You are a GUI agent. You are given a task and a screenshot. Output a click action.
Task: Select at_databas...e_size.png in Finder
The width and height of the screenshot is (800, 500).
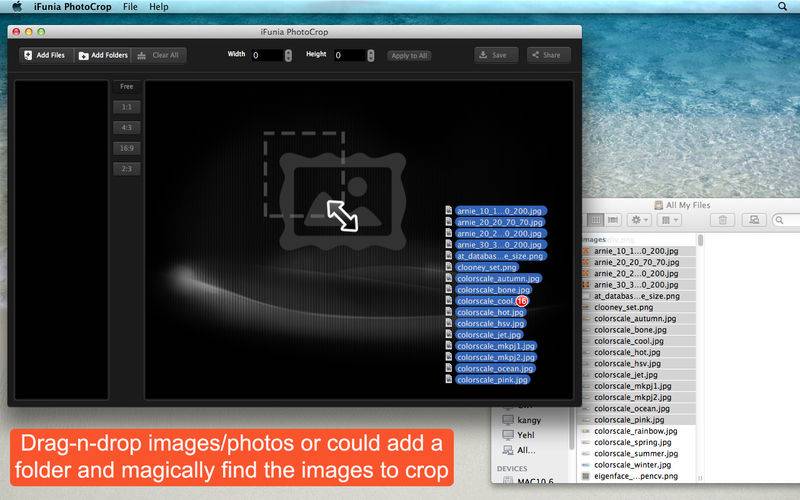[639, 296]
